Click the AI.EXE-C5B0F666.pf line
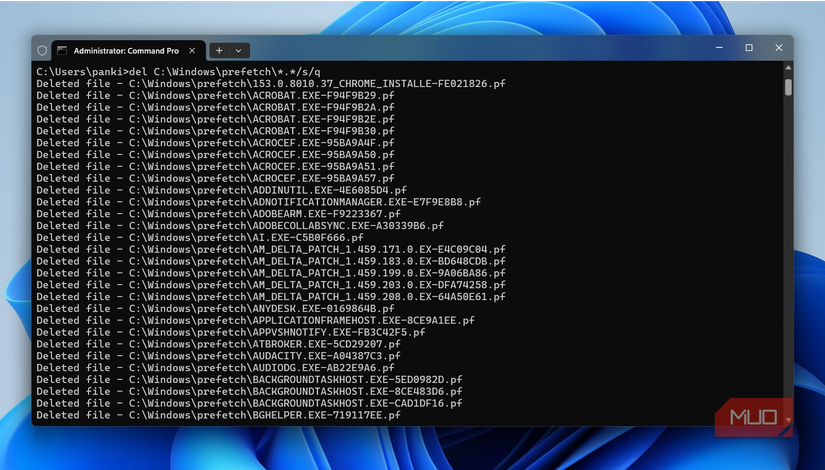The width and height of the screenshot is (825, 470). (x=200, y=237)
